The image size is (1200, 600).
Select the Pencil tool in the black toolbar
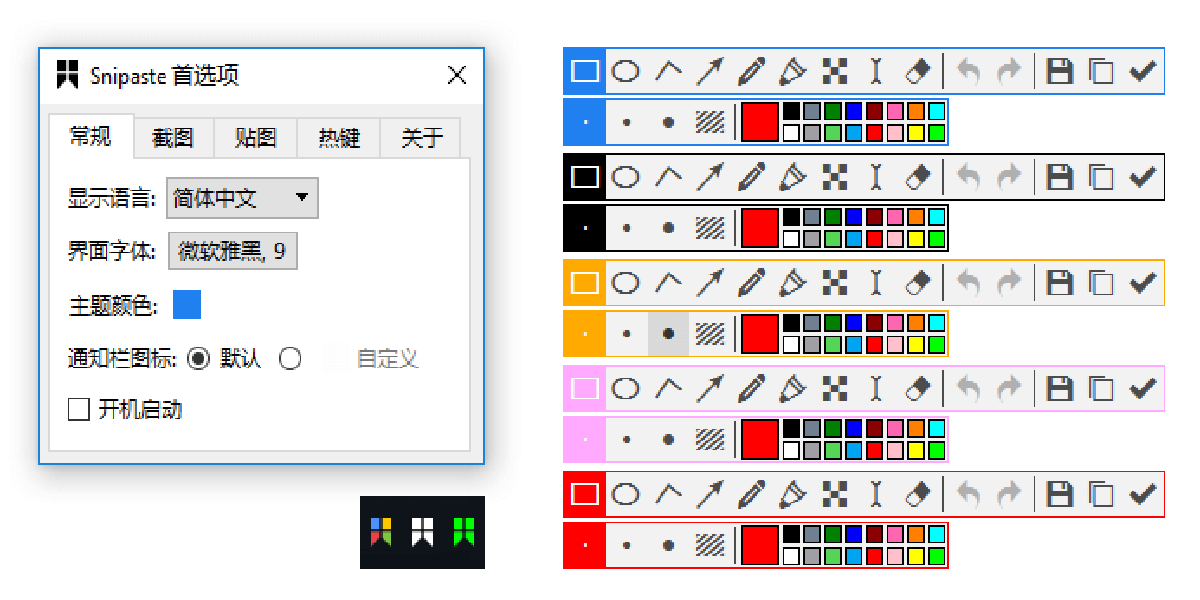752,177
